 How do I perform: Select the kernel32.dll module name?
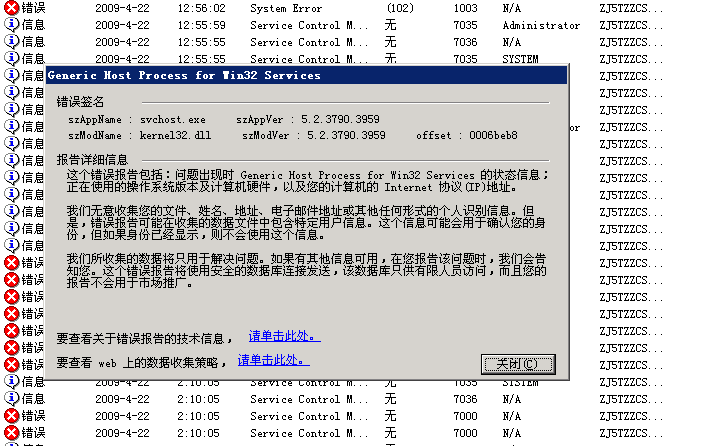(x=175, y=136)
